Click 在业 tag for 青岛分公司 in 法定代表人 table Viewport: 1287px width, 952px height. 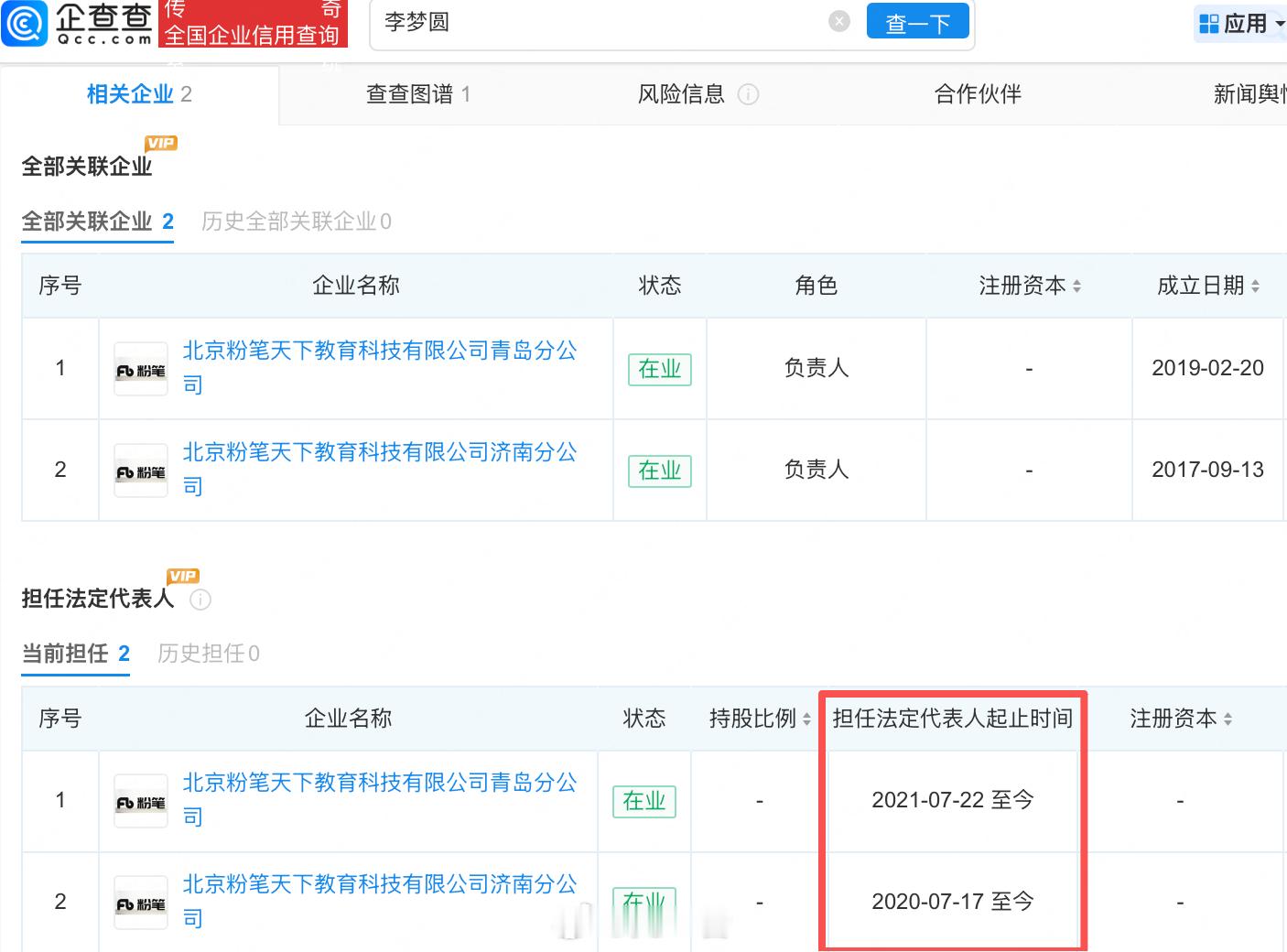point(644,801)
